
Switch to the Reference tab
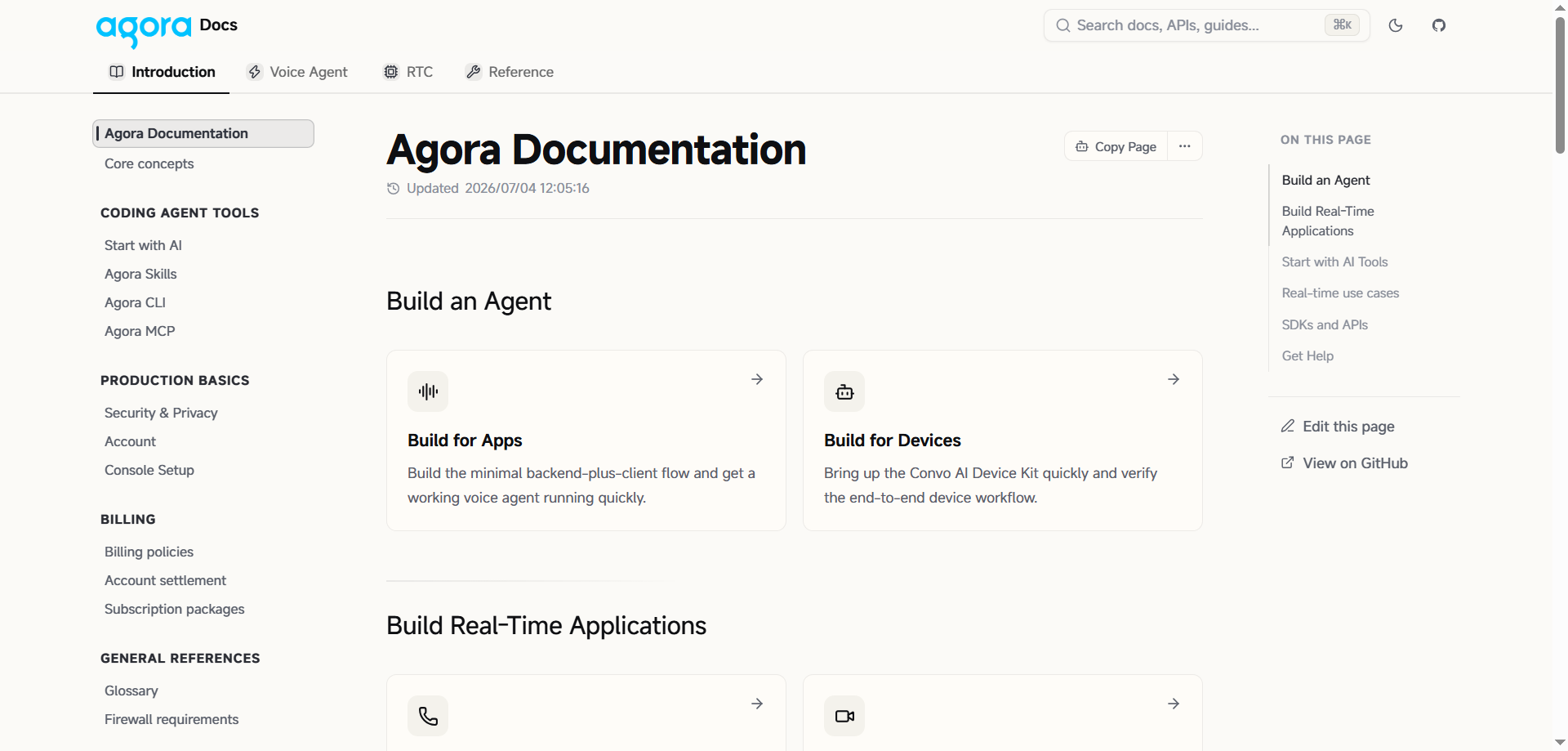coord(510,72)
